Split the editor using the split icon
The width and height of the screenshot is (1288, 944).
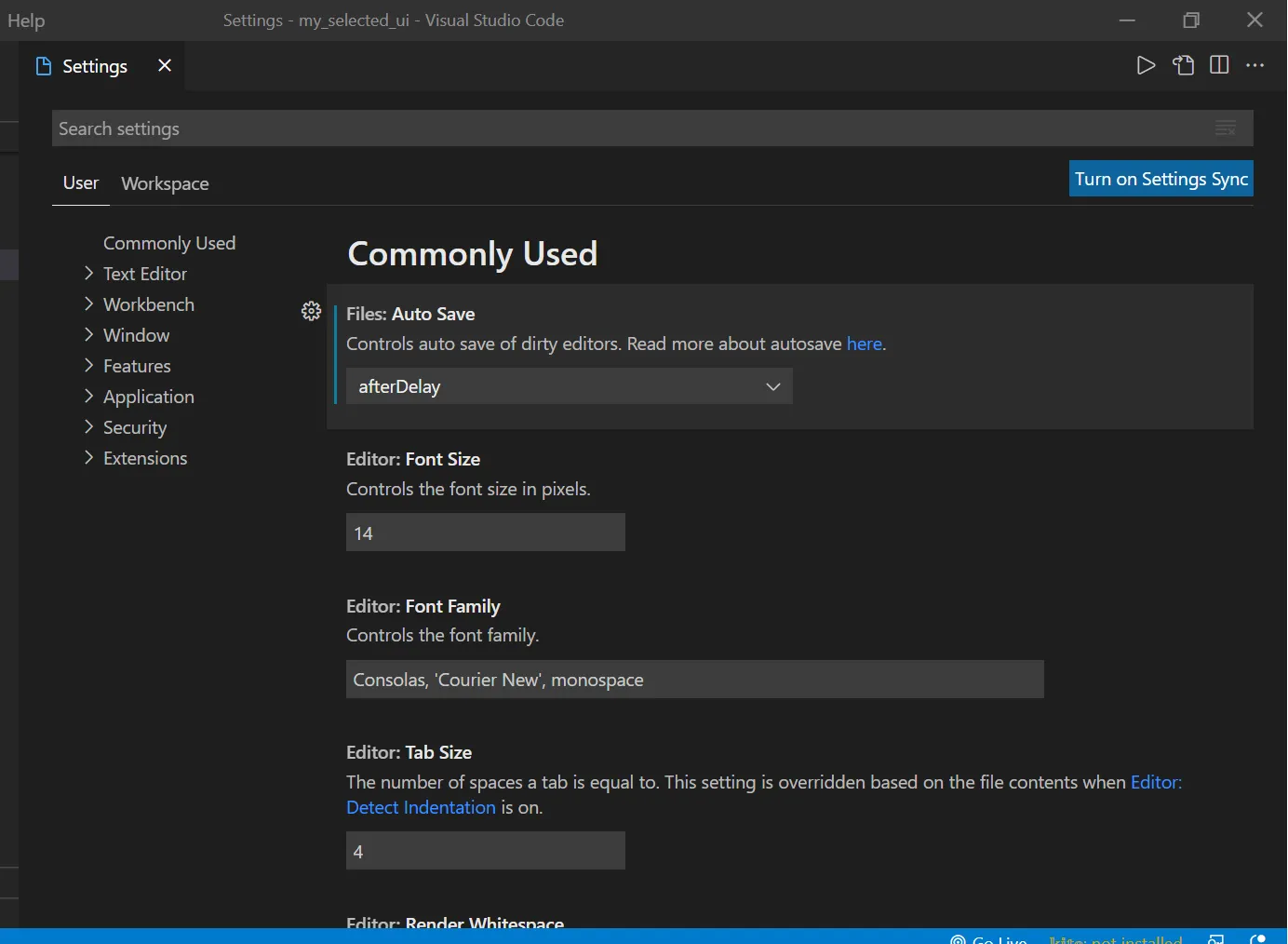pyautogui.click(x=1219, y=65)
